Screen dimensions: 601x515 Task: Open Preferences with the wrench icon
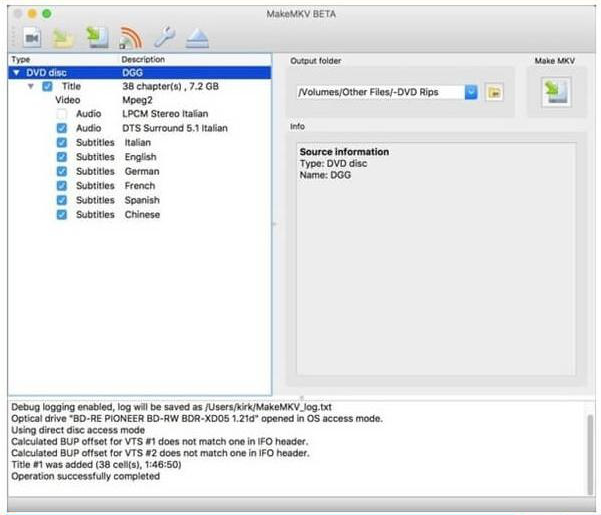(164, 38)
